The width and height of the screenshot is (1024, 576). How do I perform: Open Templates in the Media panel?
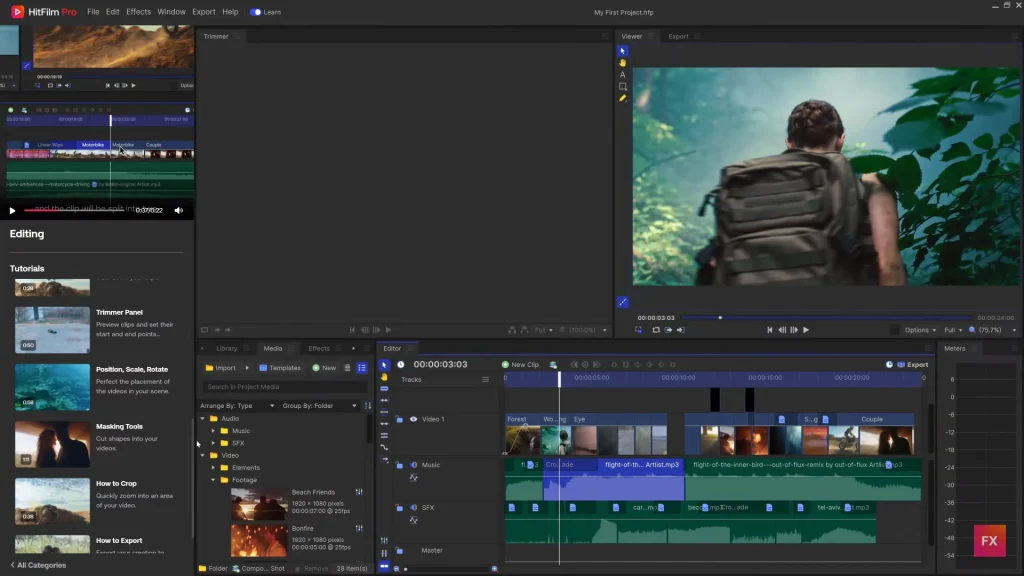(280, 368)
